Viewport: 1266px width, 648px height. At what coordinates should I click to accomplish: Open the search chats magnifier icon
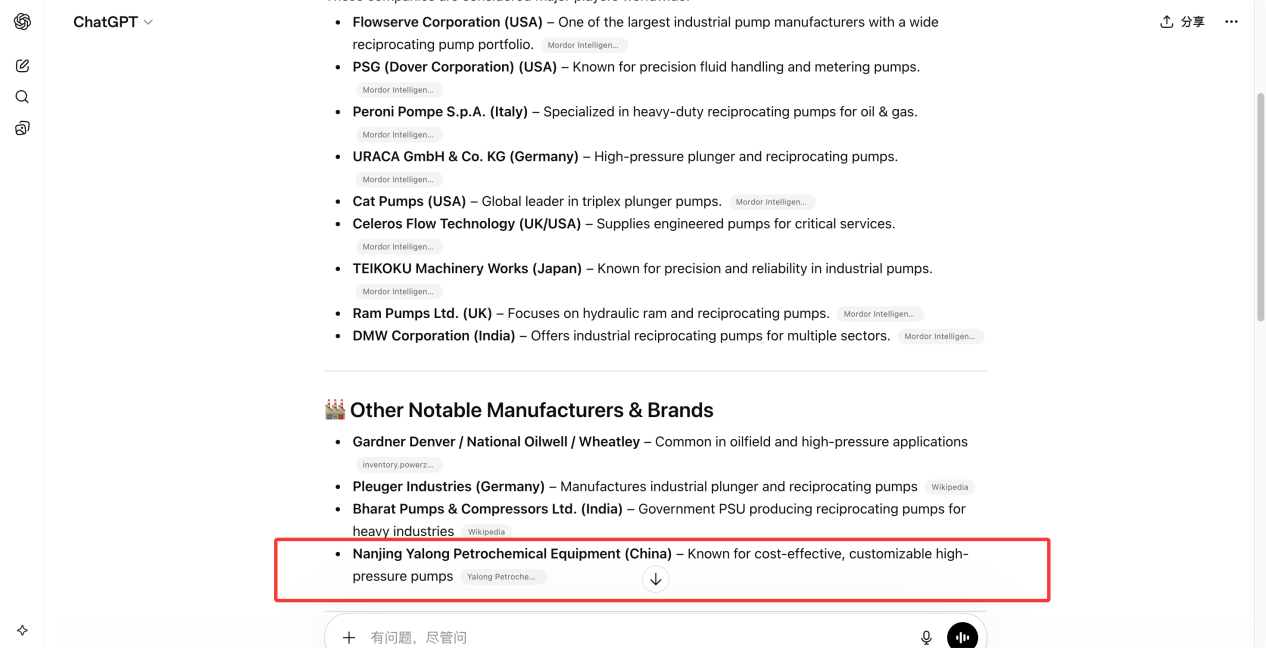coord(22,97)
